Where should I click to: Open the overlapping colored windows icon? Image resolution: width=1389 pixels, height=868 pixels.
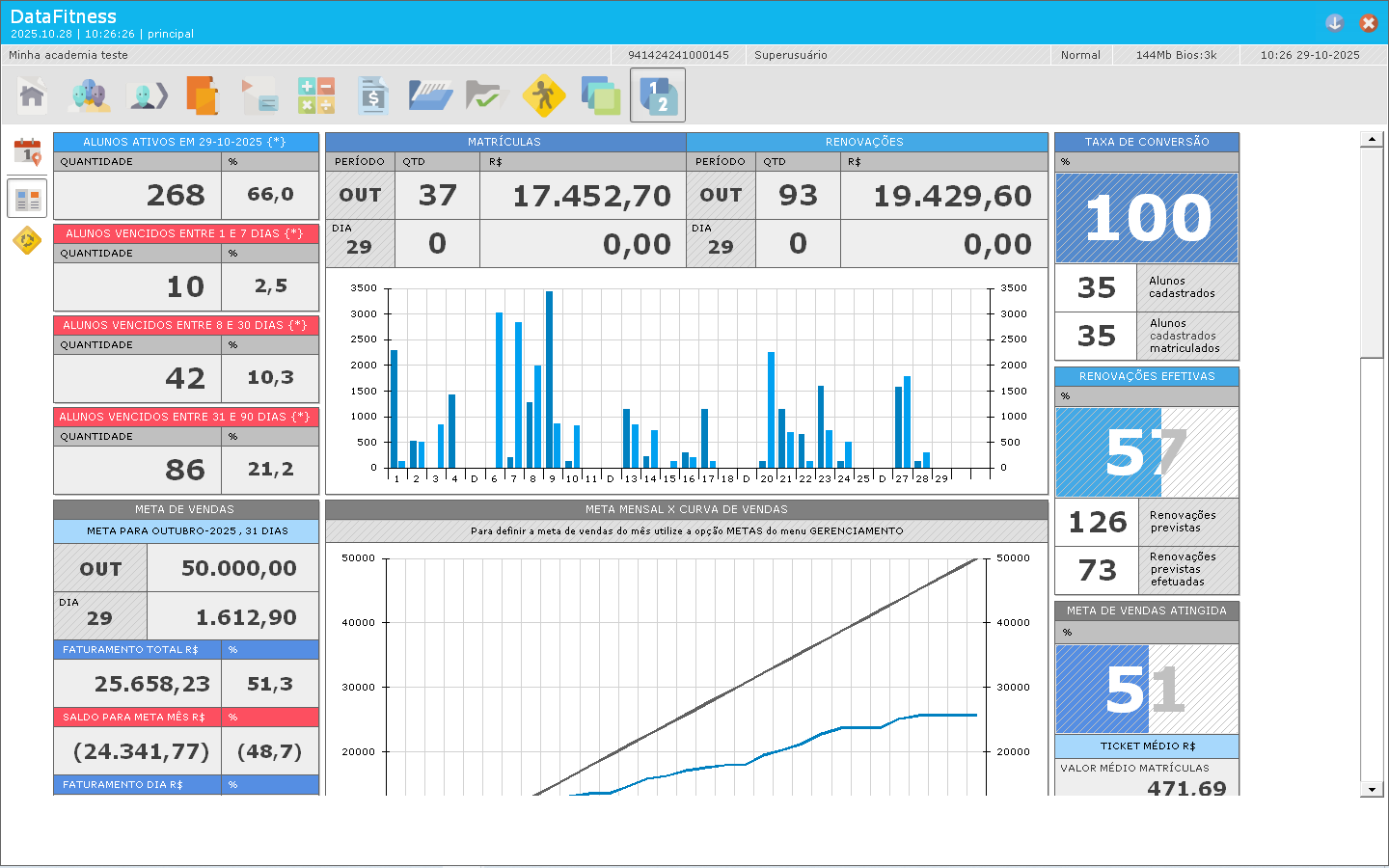click(x=601, y=95)
